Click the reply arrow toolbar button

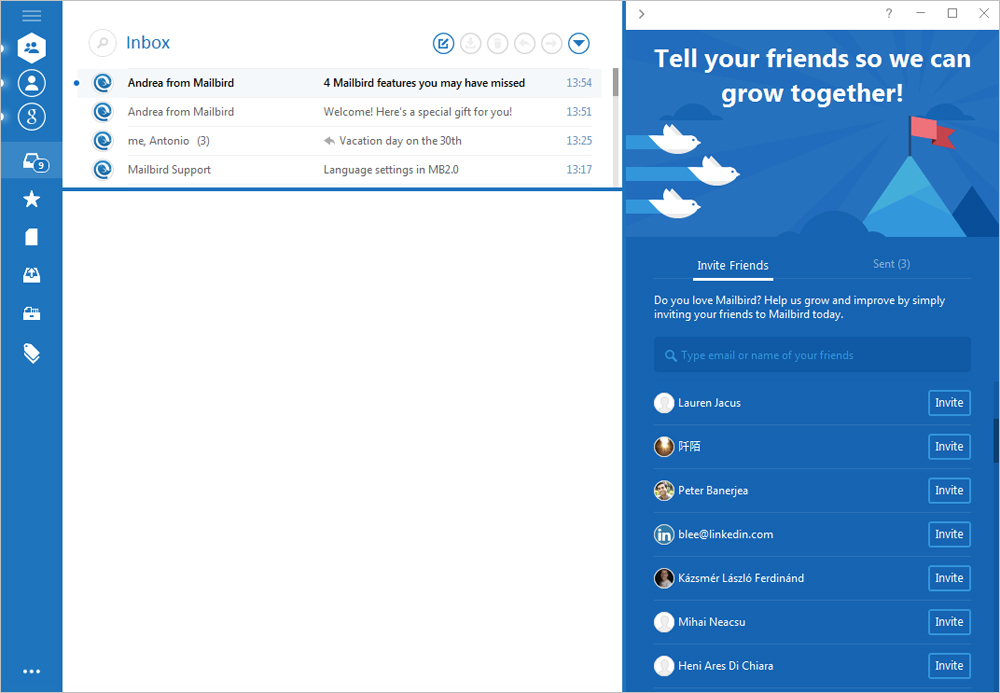coord(524,43)
